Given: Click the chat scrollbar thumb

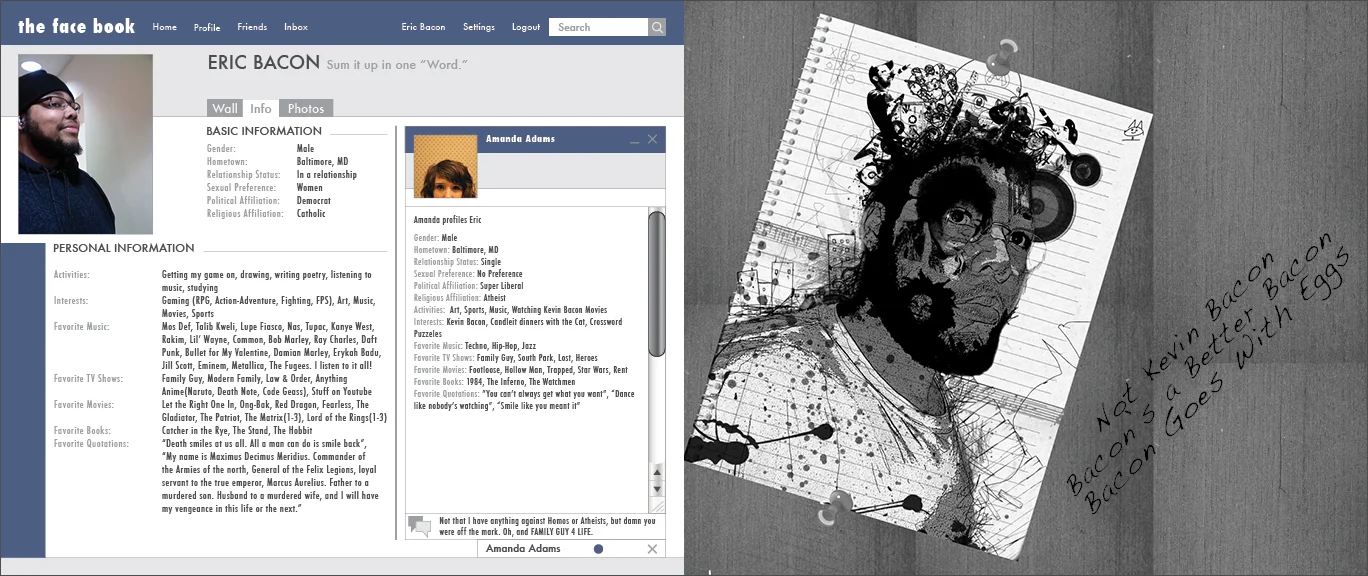Looking at the screenshot, I should coord(657,283).
